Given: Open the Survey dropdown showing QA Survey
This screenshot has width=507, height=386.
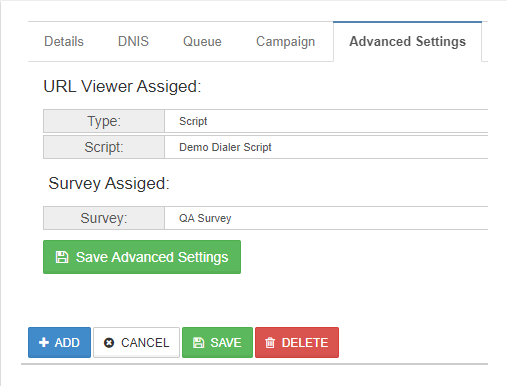Looking at the screenshot, I should pyautogui.click(x=326, y=218).
